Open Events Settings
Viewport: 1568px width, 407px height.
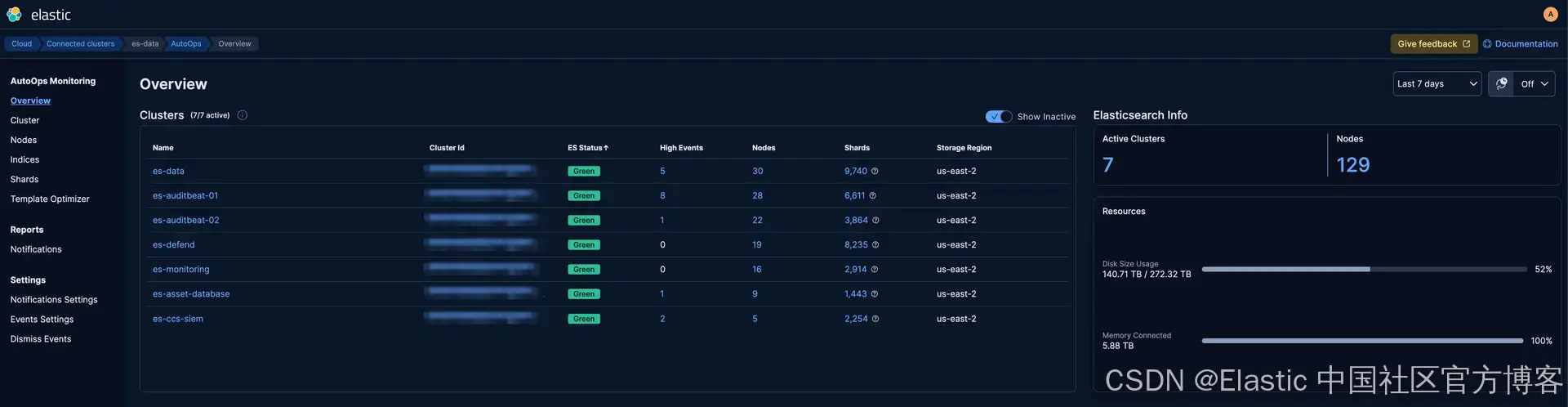[42, 320]
